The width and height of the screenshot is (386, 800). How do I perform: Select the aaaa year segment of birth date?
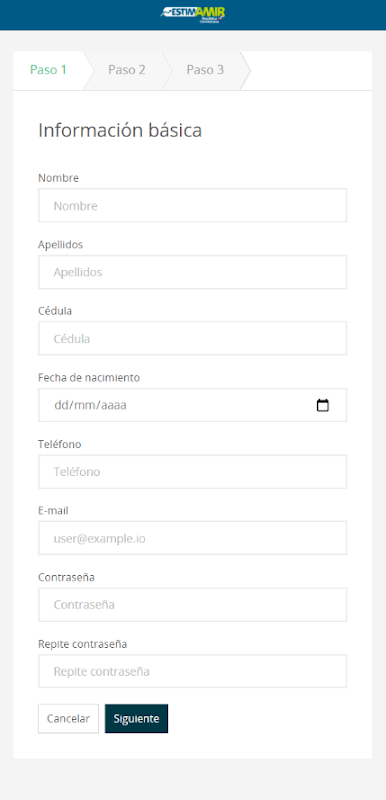pyautogui.click(x=114, y=406)
